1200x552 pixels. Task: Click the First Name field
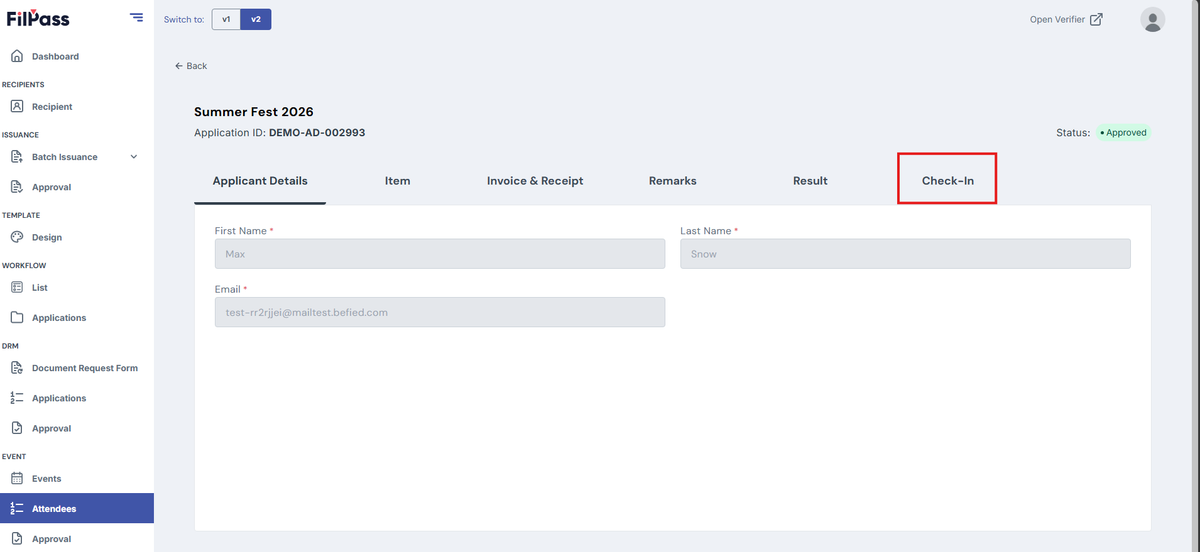pos(440,254)
